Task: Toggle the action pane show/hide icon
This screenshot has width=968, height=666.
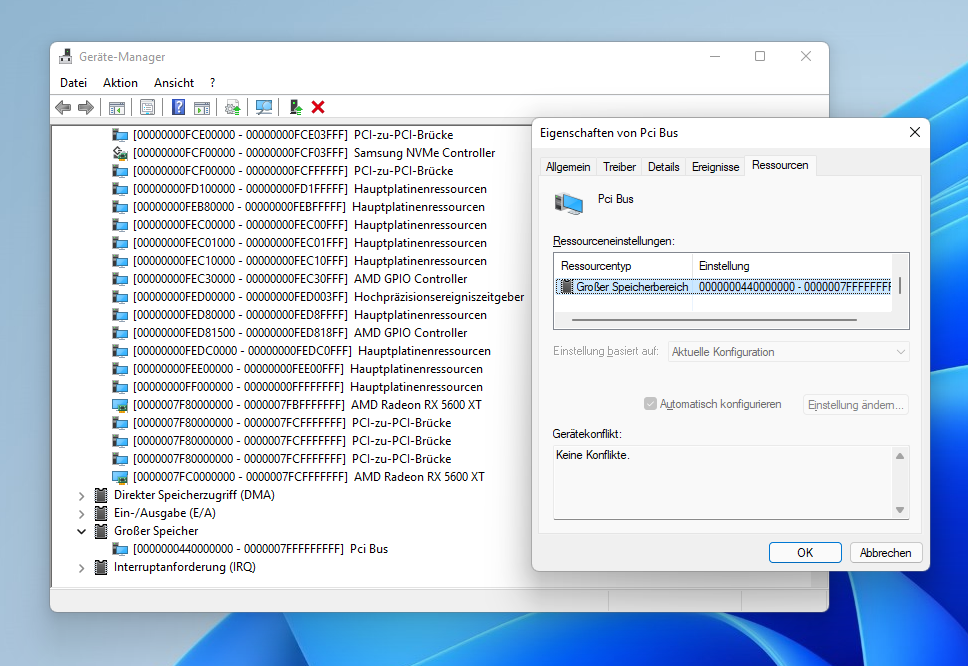Action: [202, 107]
